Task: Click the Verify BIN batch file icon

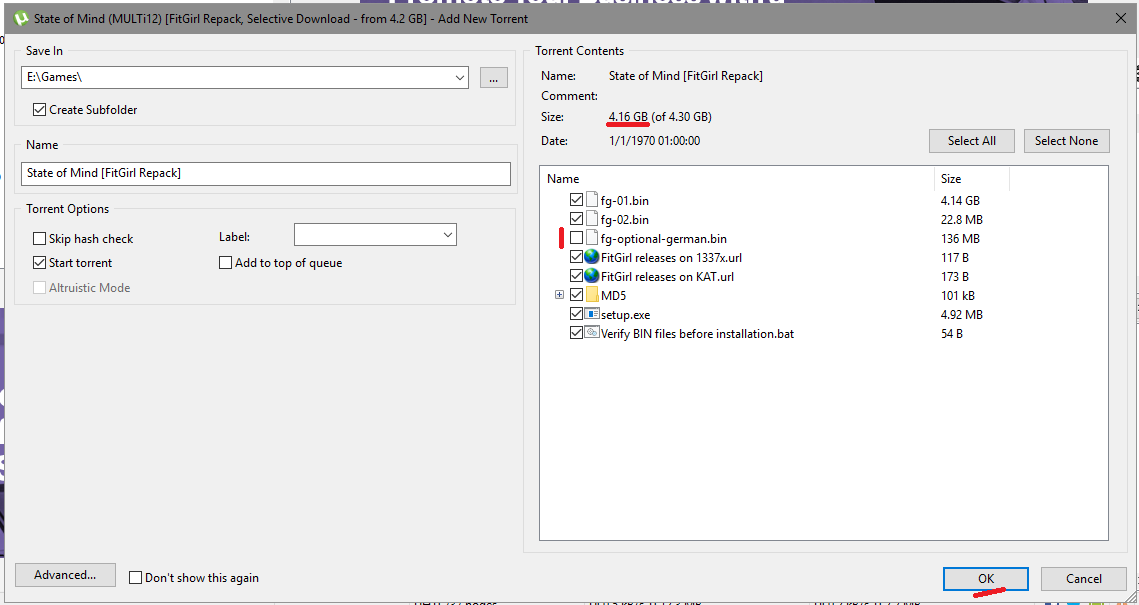Action: click(x=591, y=333)
